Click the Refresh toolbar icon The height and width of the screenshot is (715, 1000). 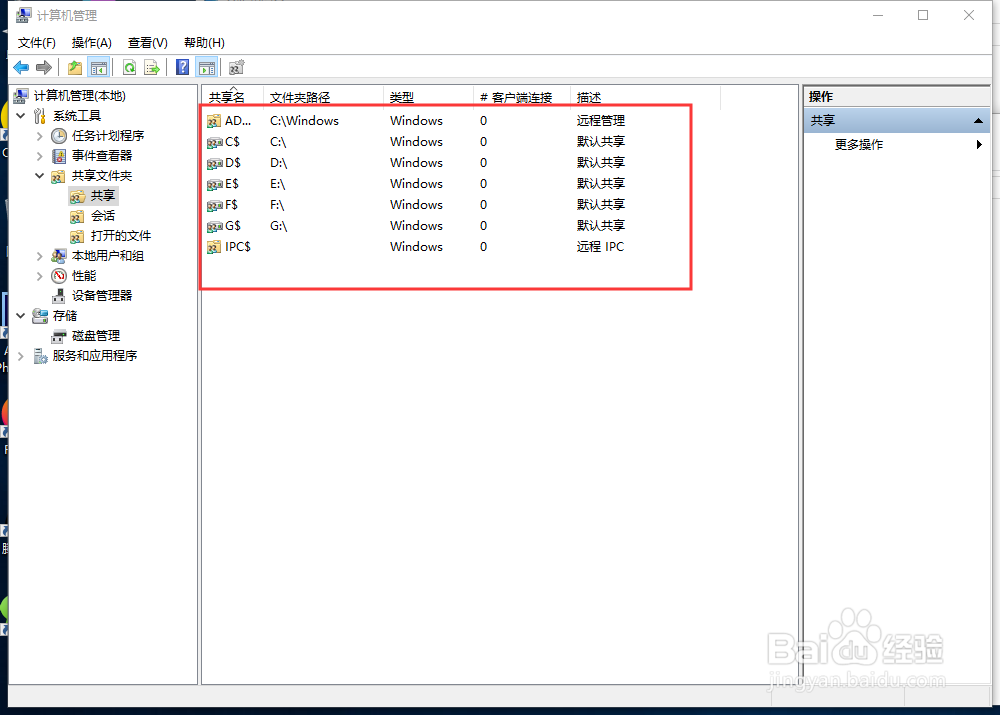click(x=129, y=67)
